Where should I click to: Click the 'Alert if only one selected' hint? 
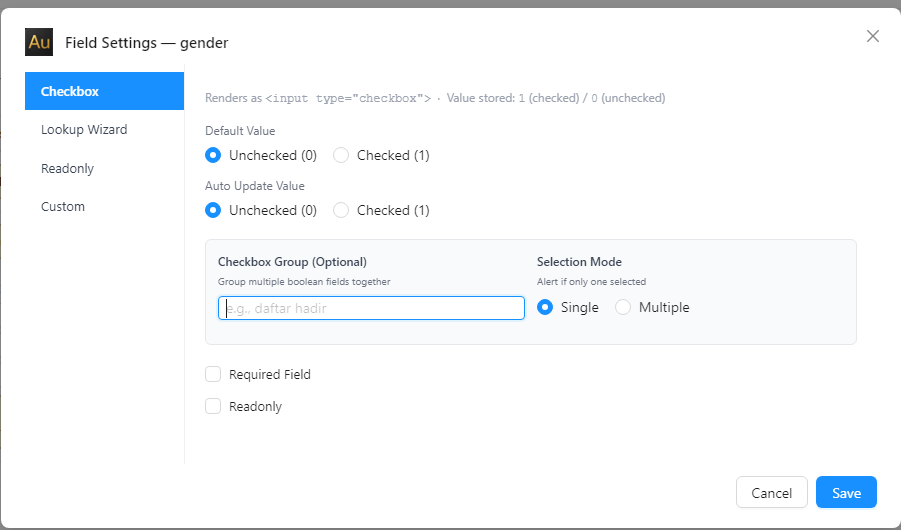(591, 282)
